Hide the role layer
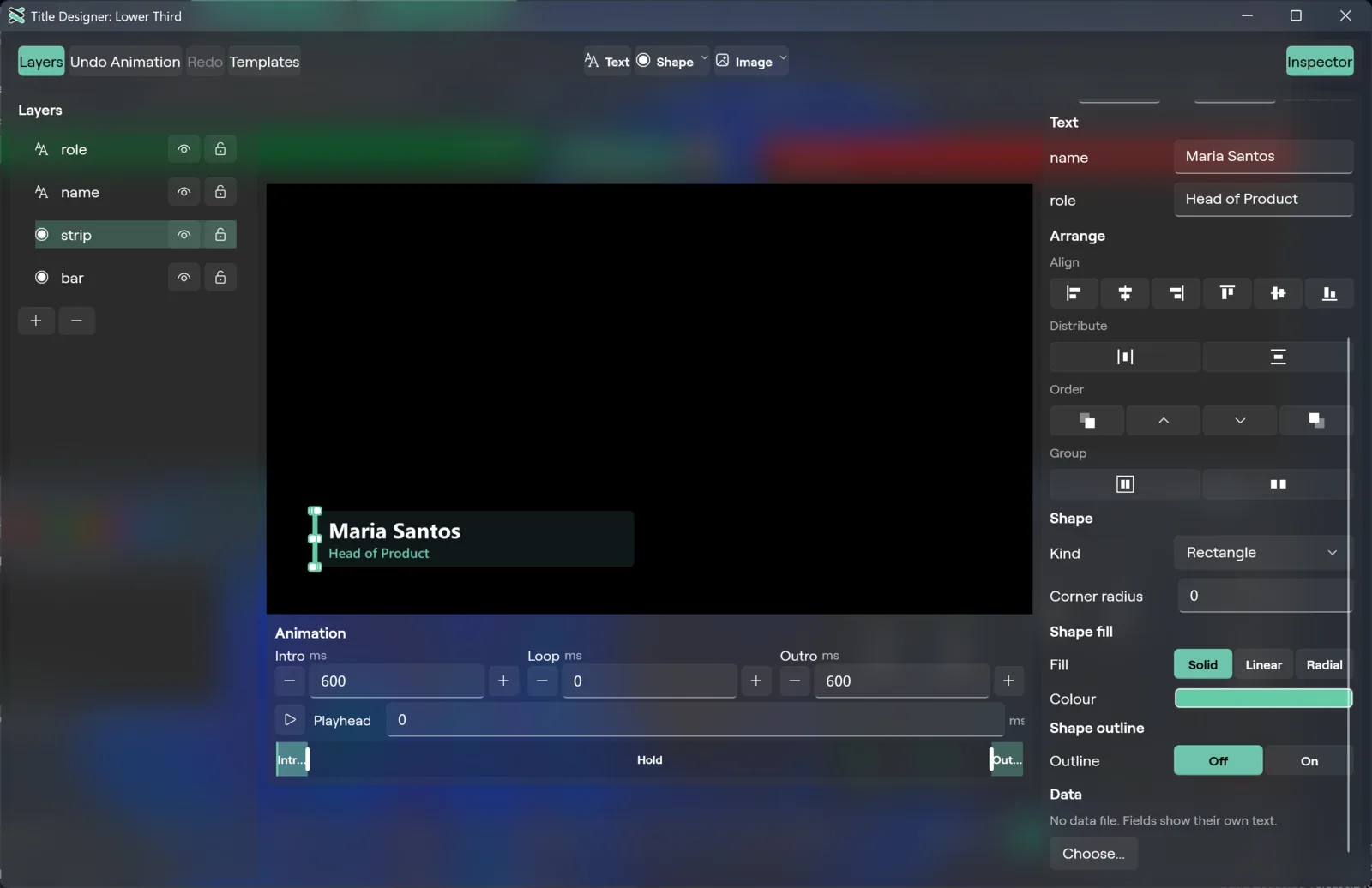1372x888 pixels. [184, 149]
